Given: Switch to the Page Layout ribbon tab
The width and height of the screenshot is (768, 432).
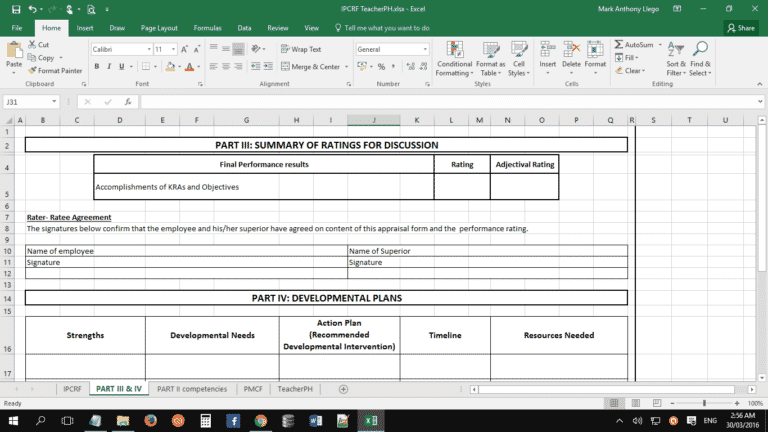Looking at the screenshot, I should point(159,28).
